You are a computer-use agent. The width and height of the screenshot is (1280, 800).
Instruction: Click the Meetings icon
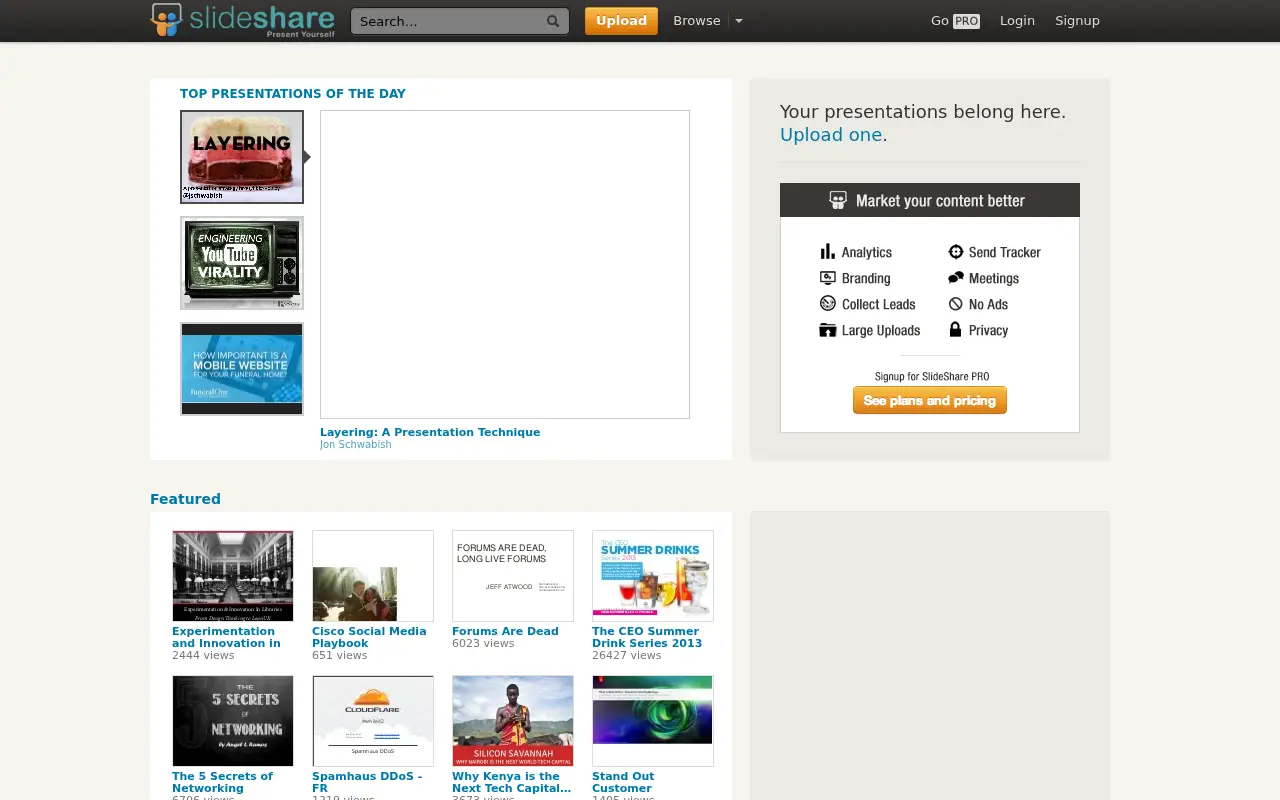point(956,278)
